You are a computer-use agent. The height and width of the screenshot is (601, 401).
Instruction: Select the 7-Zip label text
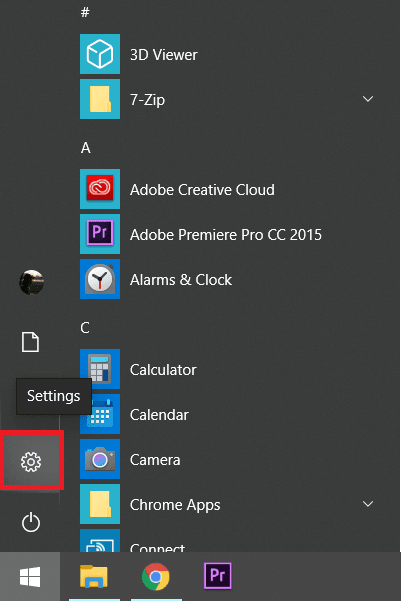pyautogui.click(x=148, y=100)
